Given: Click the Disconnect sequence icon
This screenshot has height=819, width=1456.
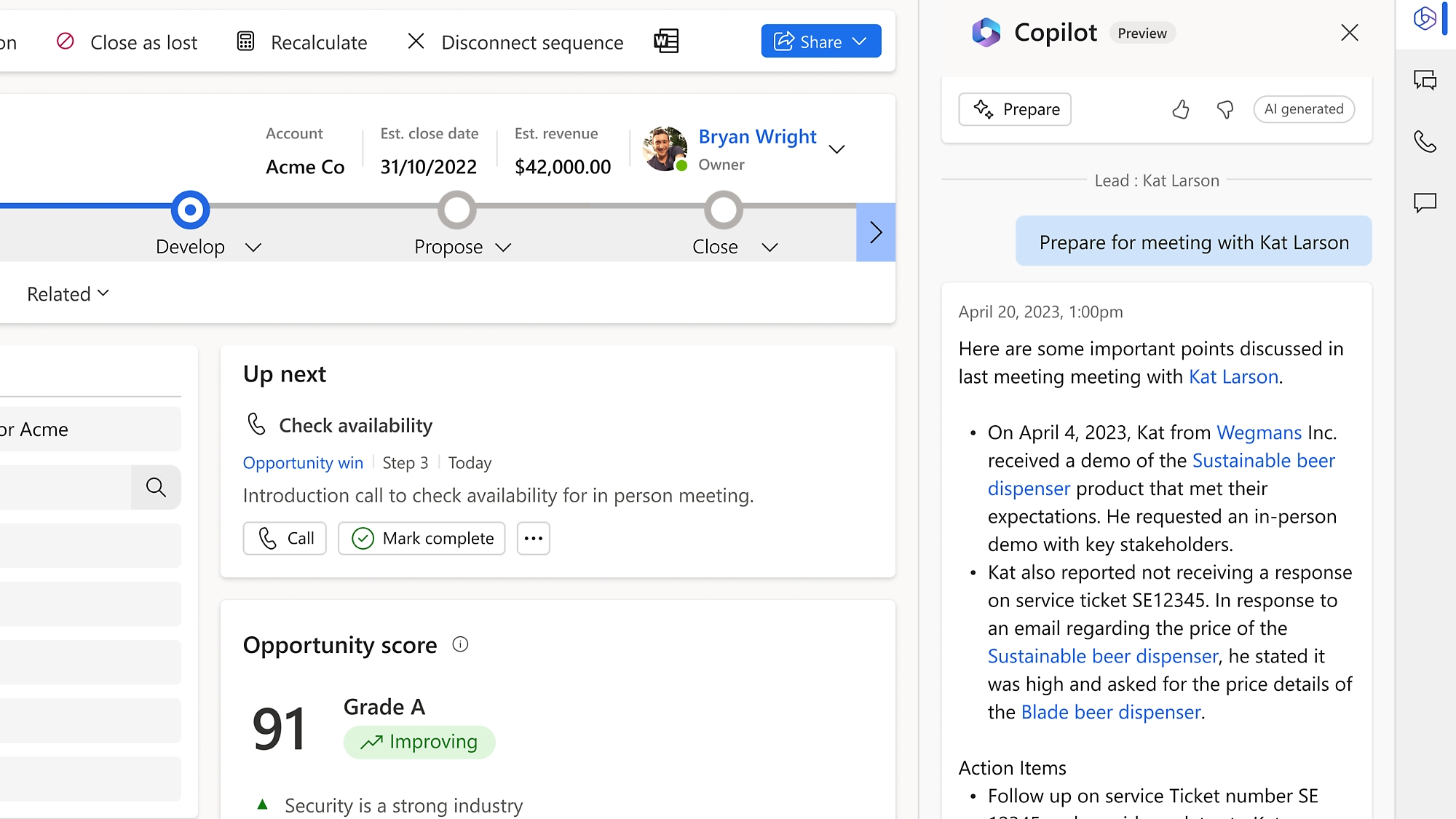Looking at the screenshot, I should [417, 41].
